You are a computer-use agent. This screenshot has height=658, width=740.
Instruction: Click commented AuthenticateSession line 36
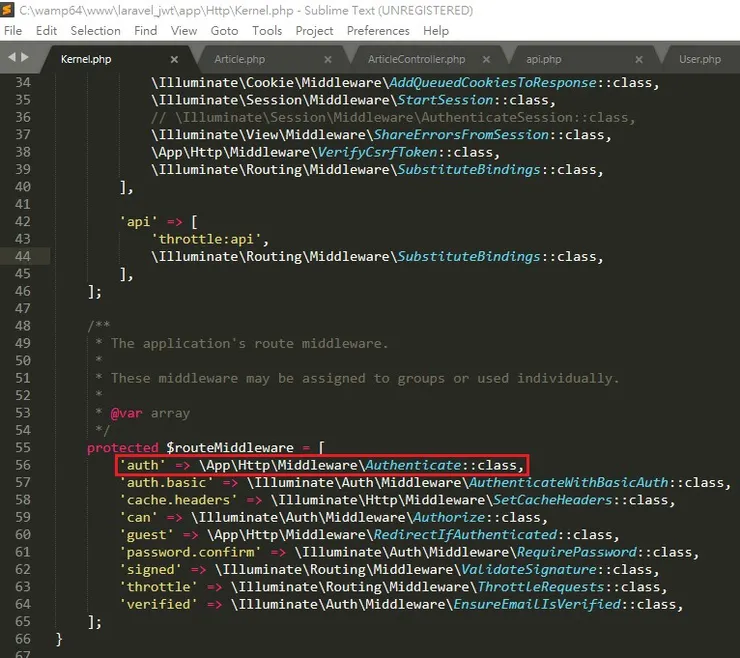393,118
